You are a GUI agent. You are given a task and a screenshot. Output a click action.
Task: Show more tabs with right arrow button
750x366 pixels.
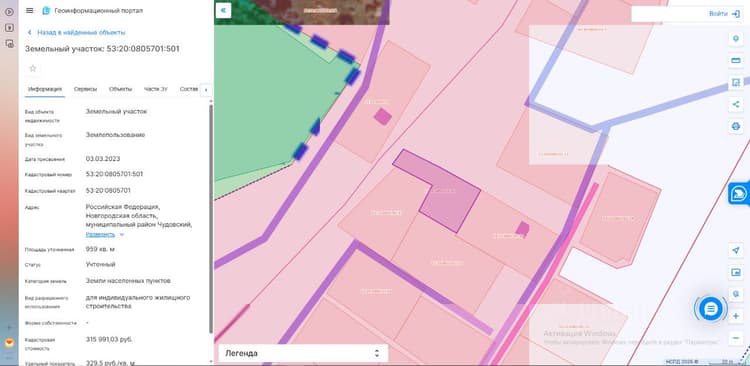click(x=206, y=90)
